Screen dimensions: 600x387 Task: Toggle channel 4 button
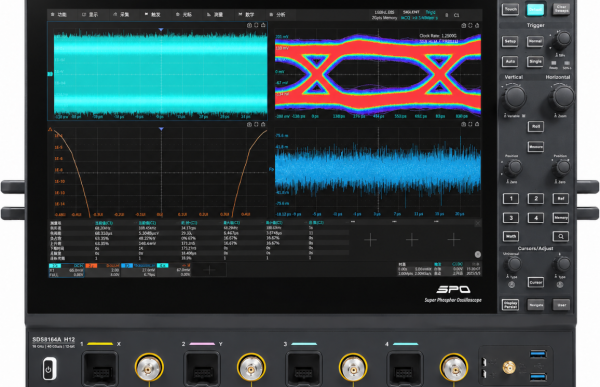point(536,218)
